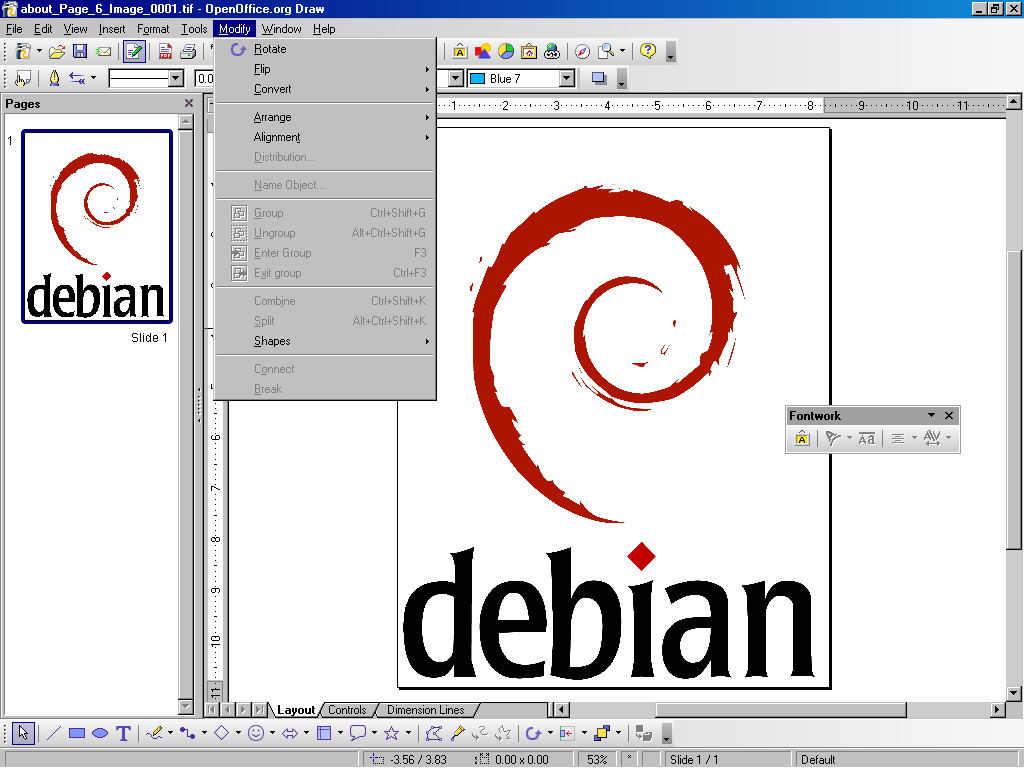The image size is (1024, 768).
Task: Expand the line style dropdown
Action: [176, 78]
